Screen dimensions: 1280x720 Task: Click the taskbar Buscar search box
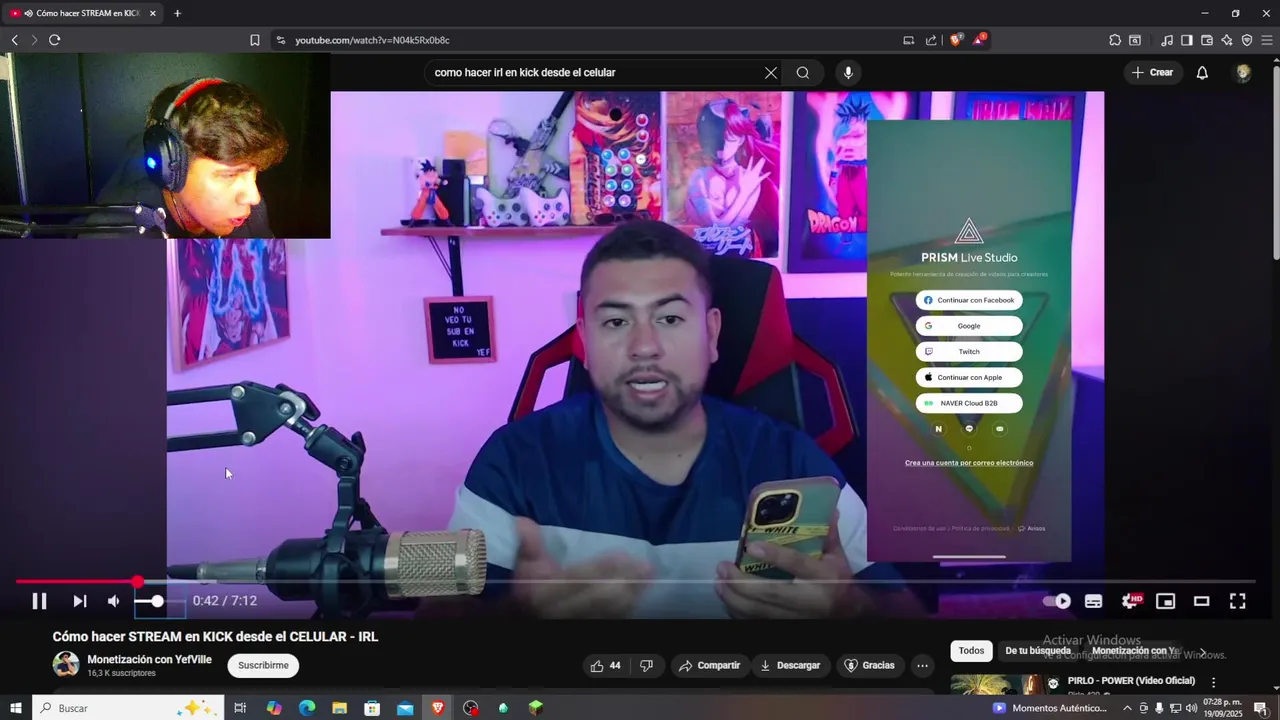coord(127,708)
